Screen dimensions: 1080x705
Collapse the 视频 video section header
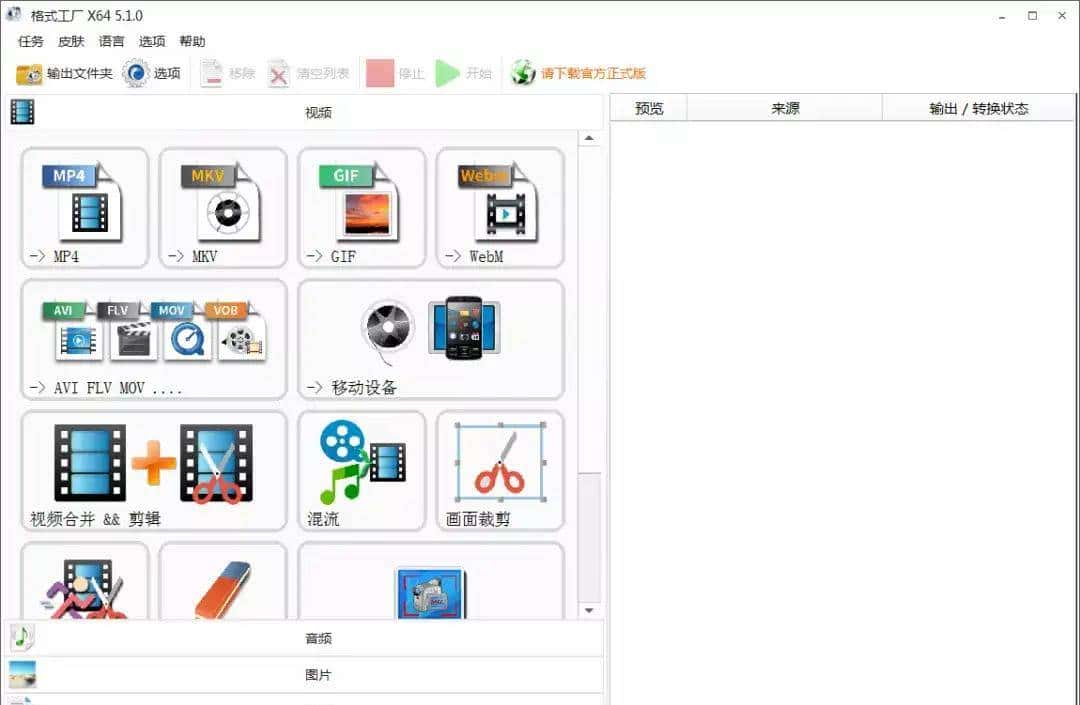pos(317,112)
